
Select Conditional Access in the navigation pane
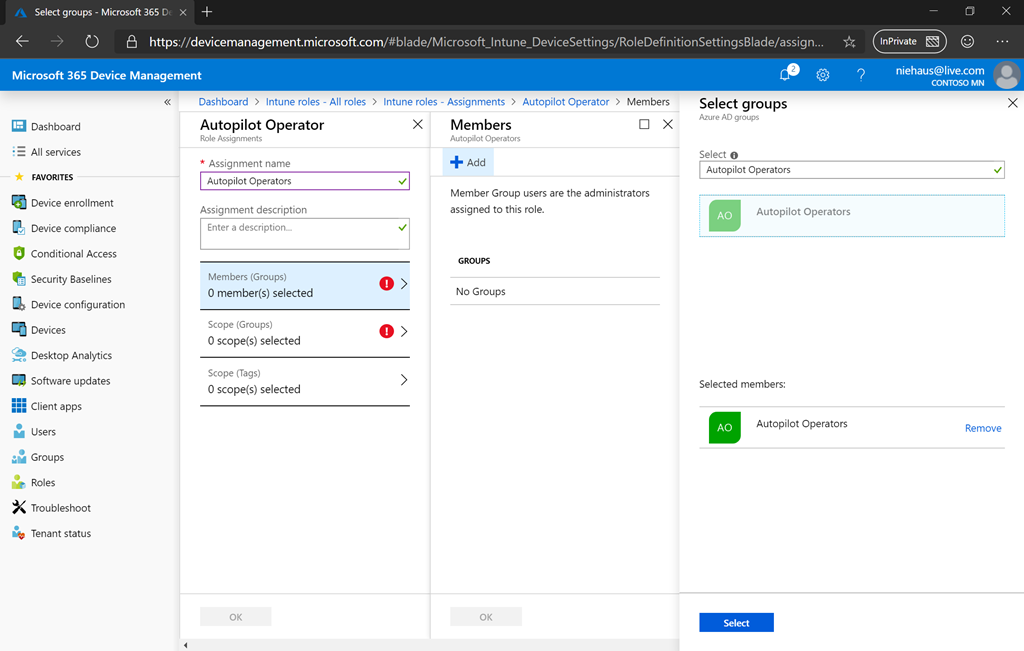[x=74, y=253]
